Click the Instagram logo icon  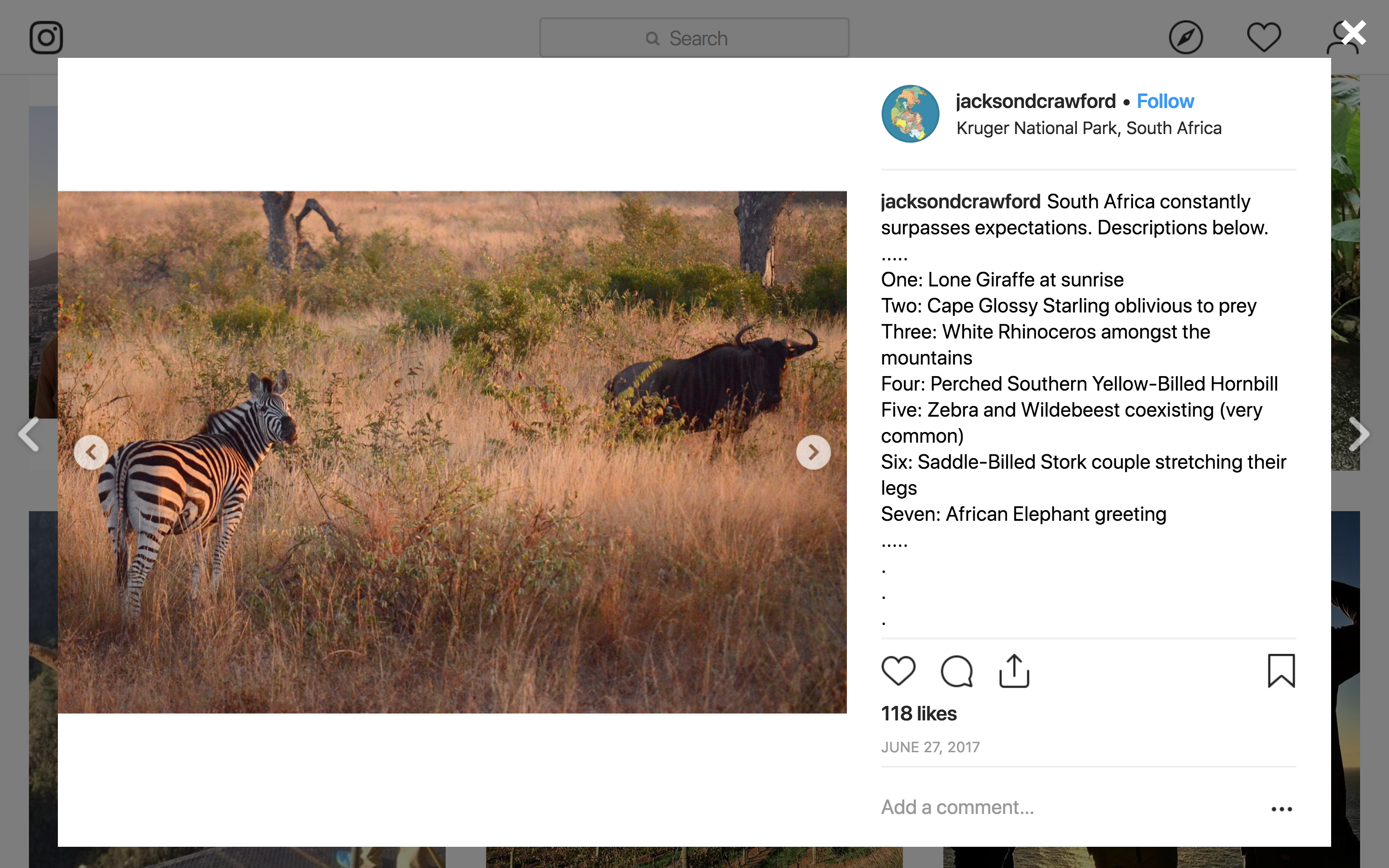(x=46, y=38)
